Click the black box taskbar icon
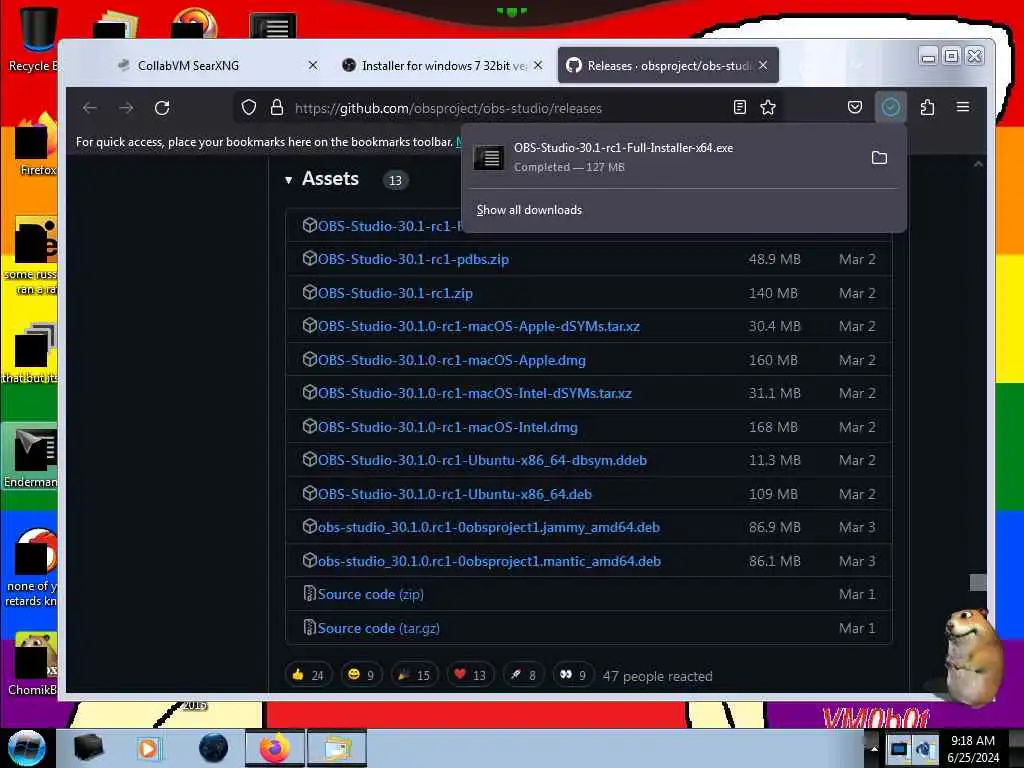The width and height of the screenshot is (1024, 768). click(x=88, y=748)
